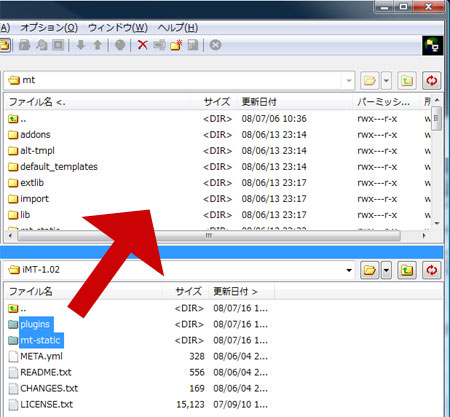Select the addons folder row
The image size is (450, 417).
click(218, 135)
